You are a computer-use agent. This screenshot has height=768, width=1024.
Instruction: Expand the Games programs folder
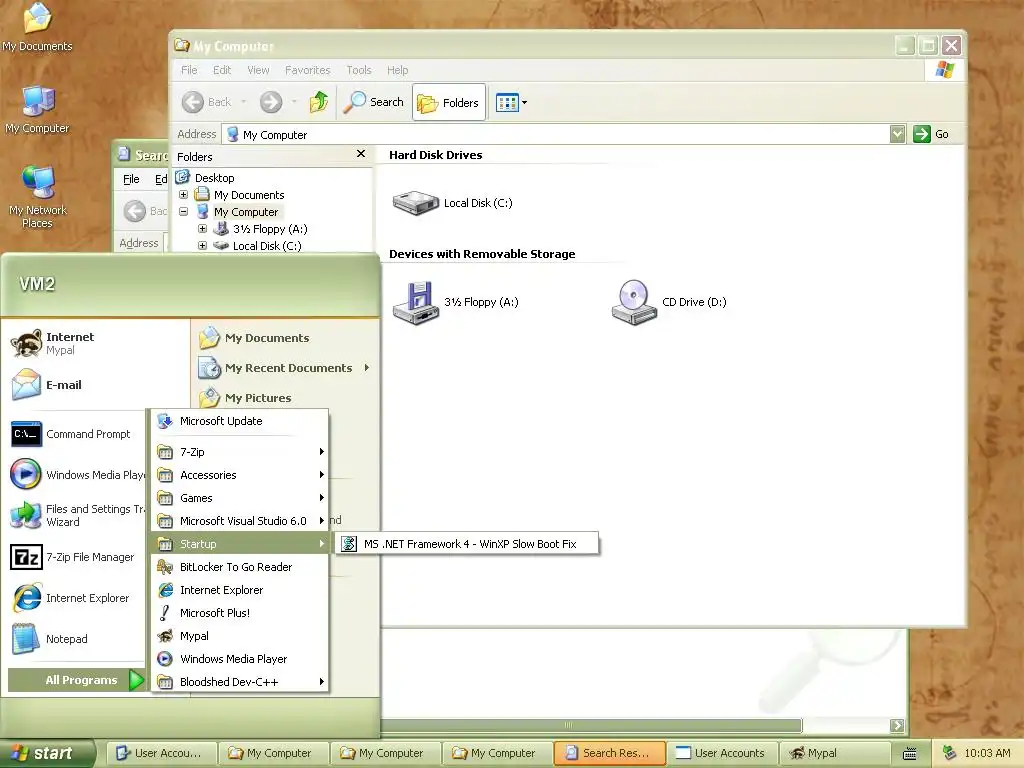pos(240,498)
